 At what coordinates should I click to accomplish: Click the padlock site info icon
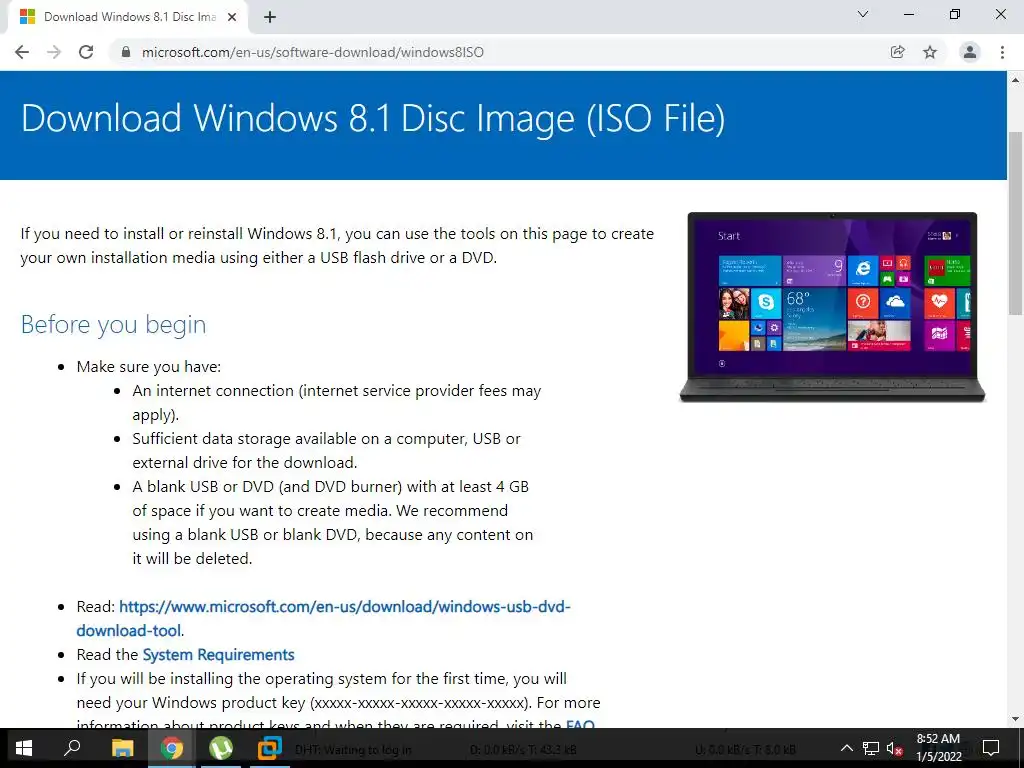126,52
